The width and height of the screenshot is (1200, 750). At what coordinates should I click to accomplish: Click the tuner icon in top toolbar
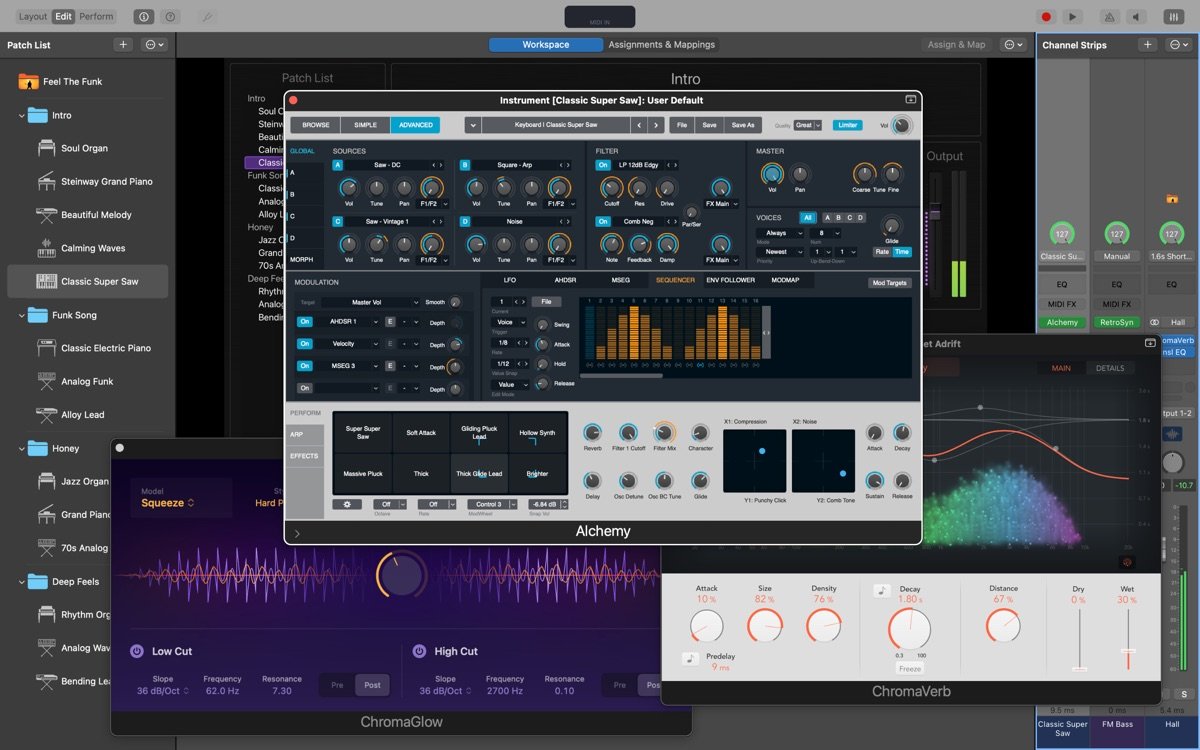tap(207, 17)
